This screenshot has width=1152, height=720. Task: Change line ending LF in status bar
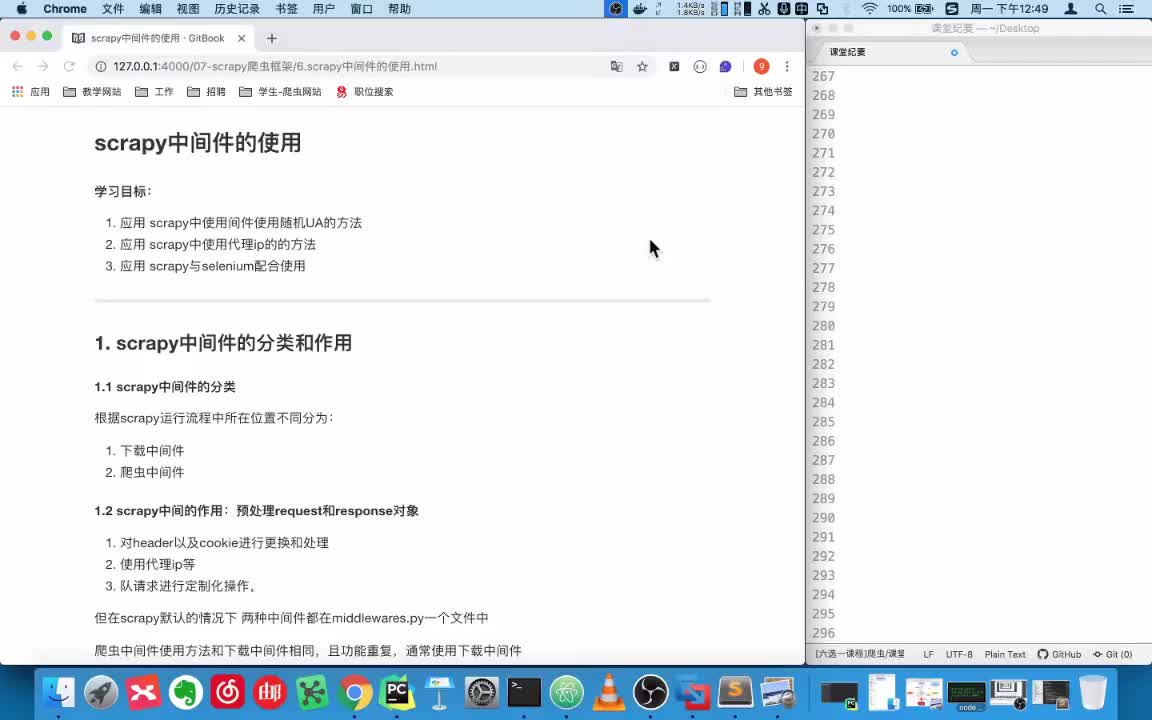[x=929, y=654]
